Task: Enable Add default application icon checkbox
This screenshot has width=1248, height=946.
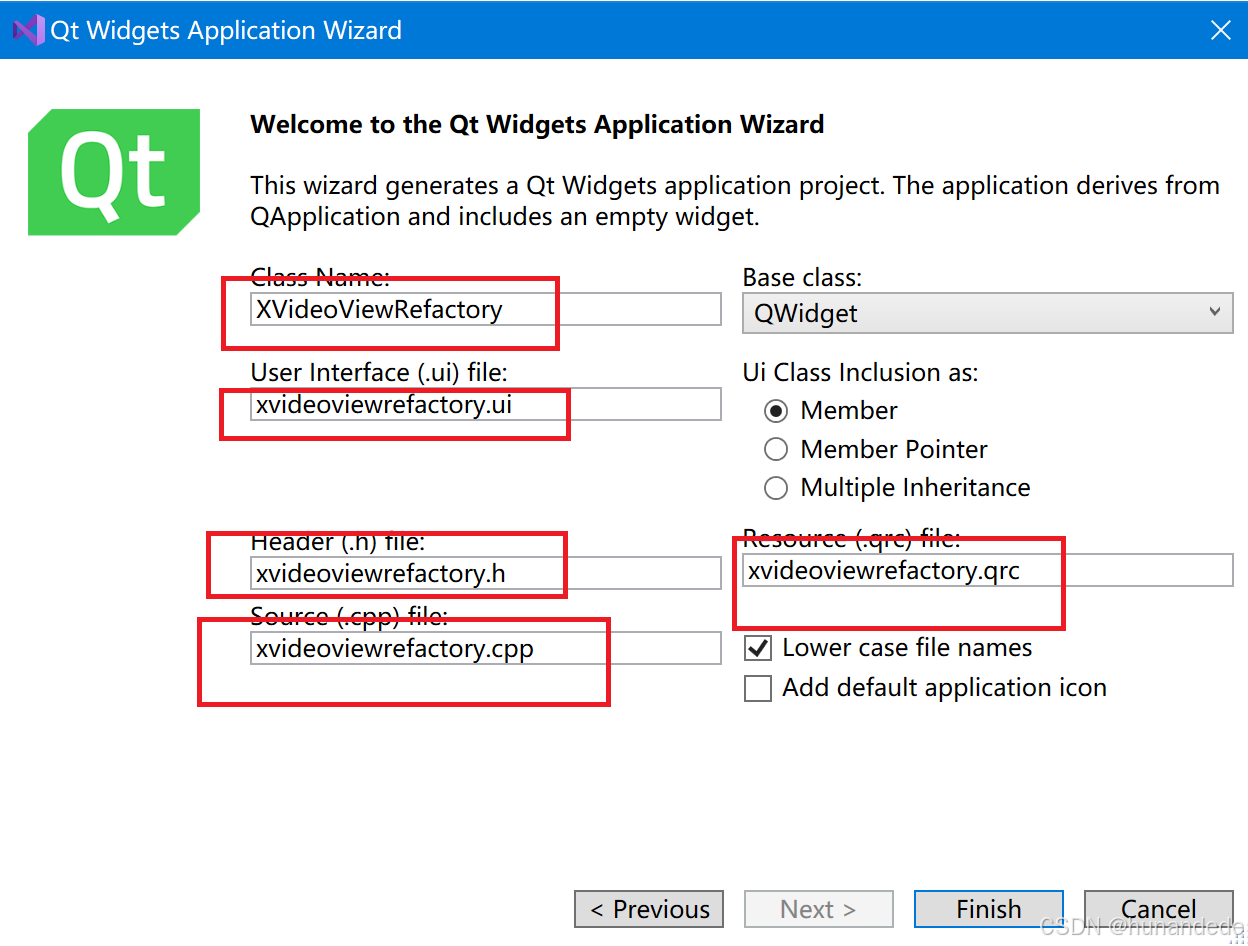Action: (x=758, y=688)
